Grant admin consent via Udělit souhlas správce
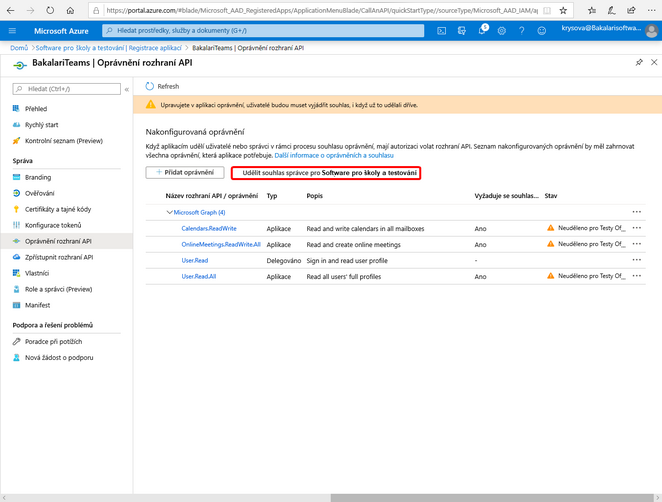The height and width of the screenshot is (502, 662). (326, 173)
